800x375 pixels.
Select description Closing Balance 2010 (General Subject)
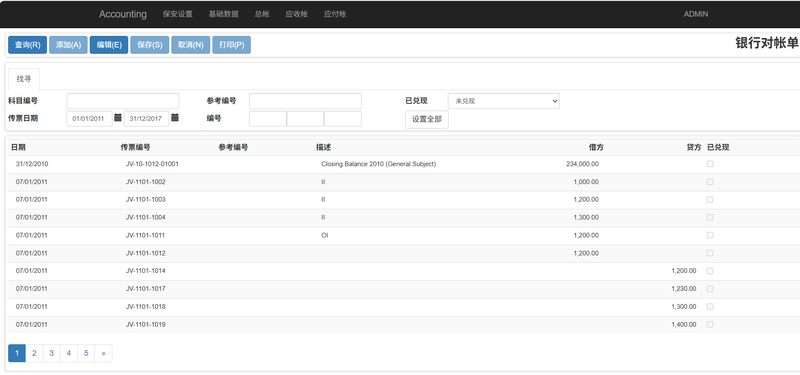pyautogui.click(x=379, y=164)
